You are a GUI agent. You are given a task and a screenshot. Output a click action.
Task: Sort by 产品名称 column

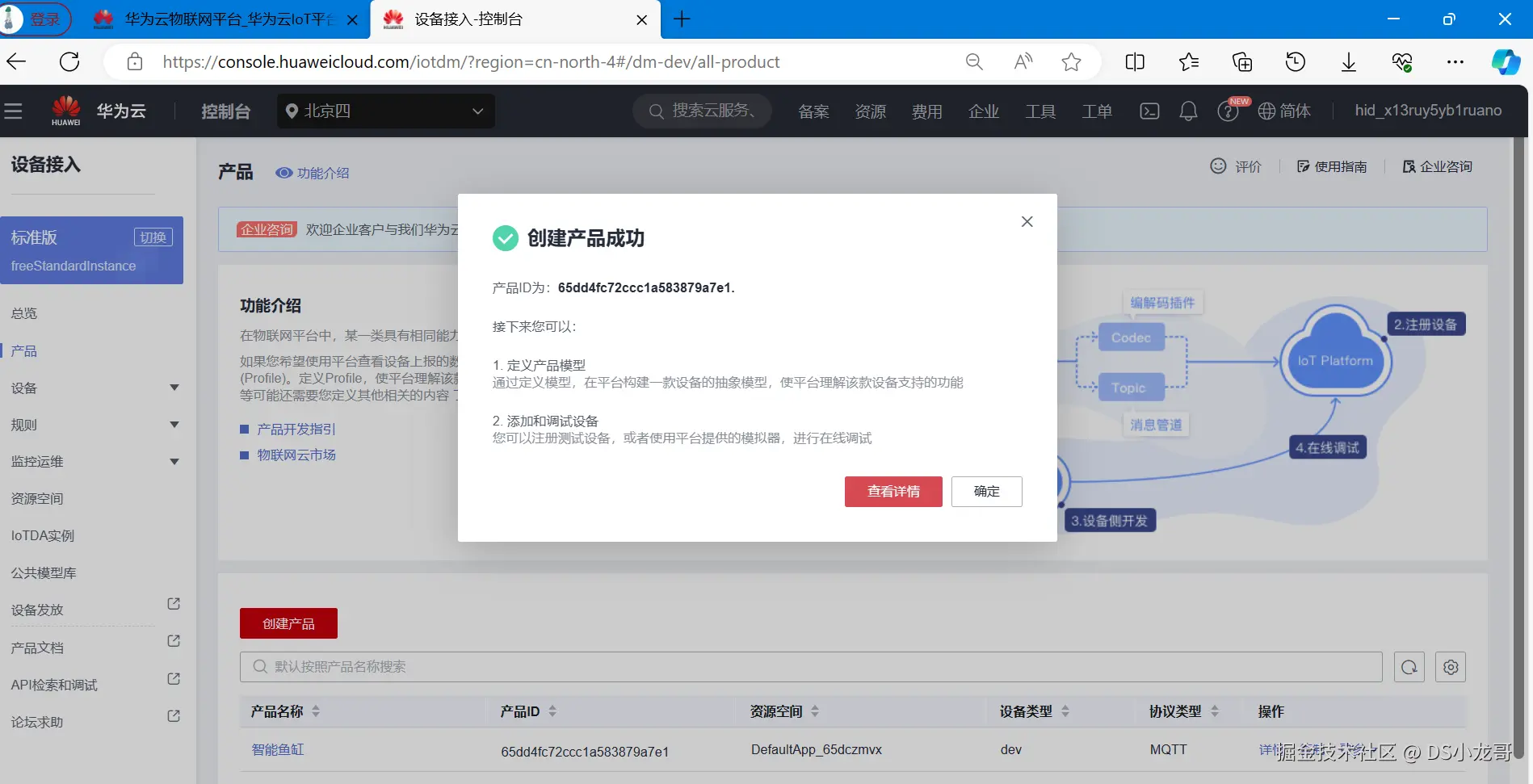316,711
